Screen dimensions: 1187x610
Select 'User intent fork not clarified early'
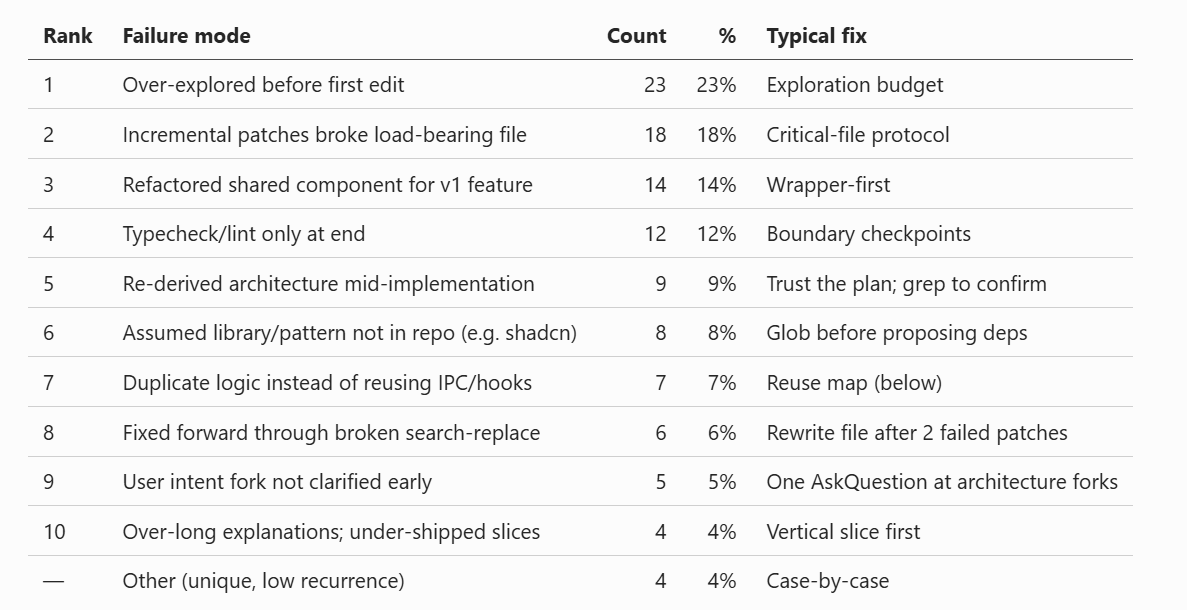coord(277,482)
